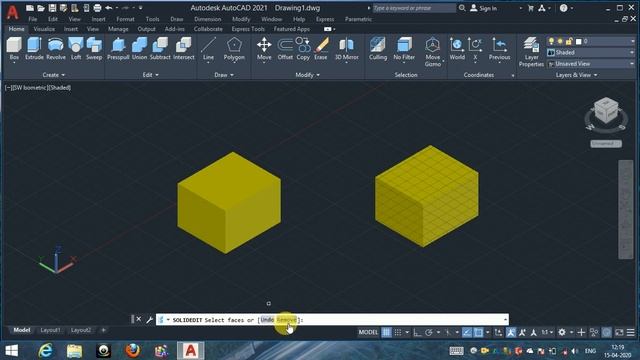
Task: Use the Erase tool
Action: point(321,49)
